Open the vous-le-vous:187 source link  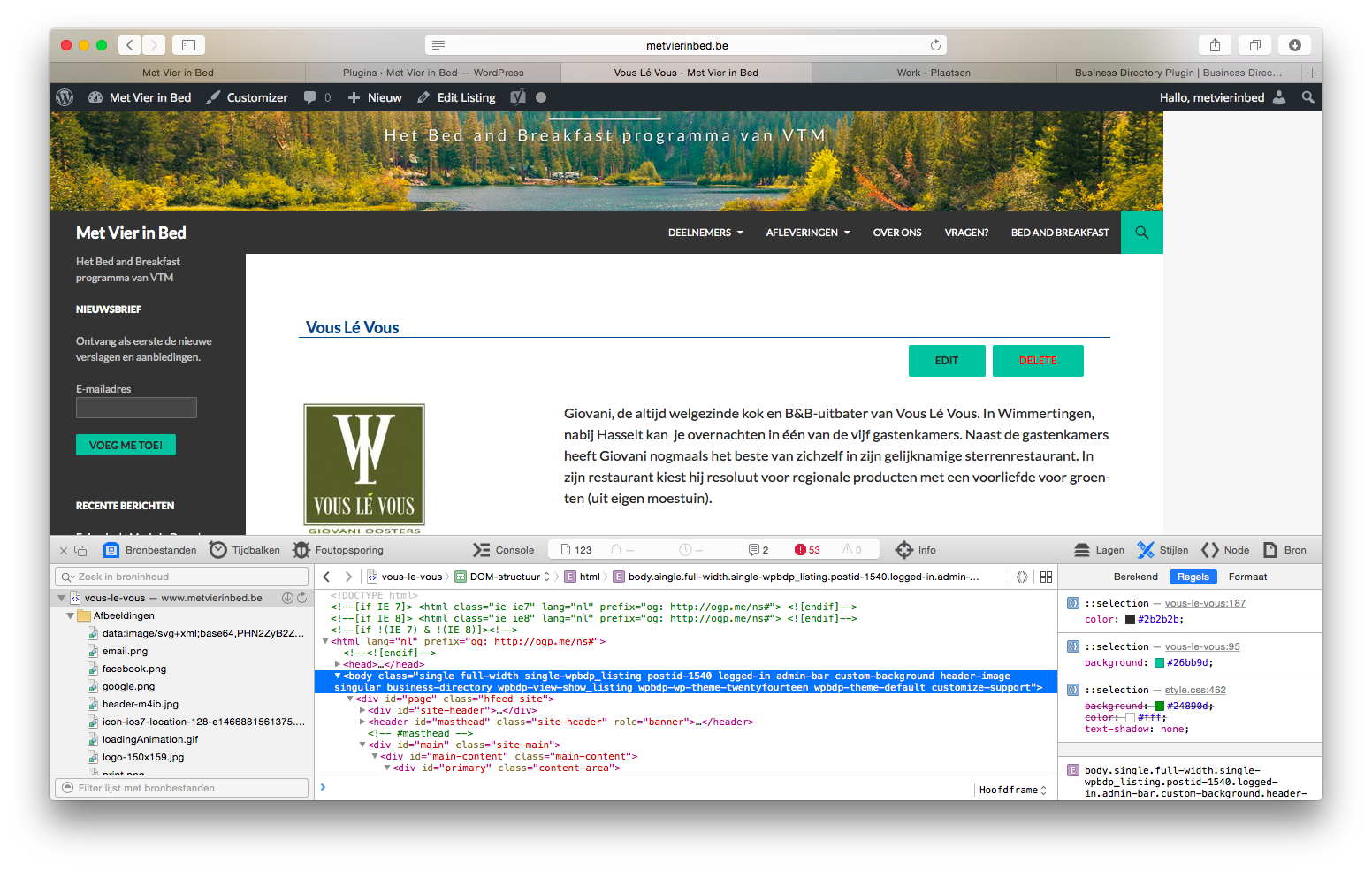coord(1205,603)
